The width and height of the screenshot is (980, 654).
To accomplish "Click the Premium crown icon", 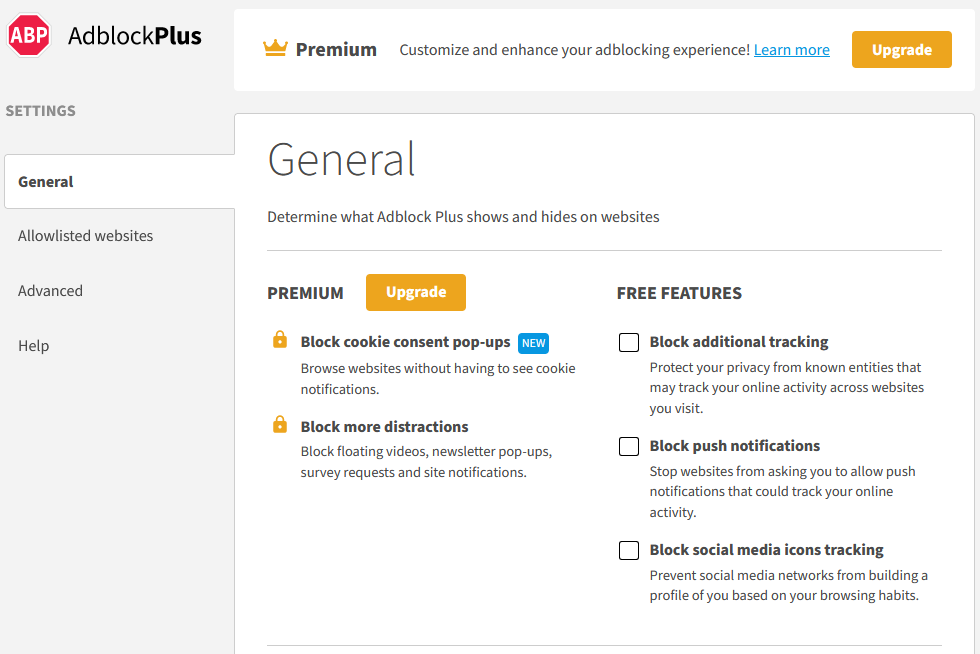I will pos(275,49).
